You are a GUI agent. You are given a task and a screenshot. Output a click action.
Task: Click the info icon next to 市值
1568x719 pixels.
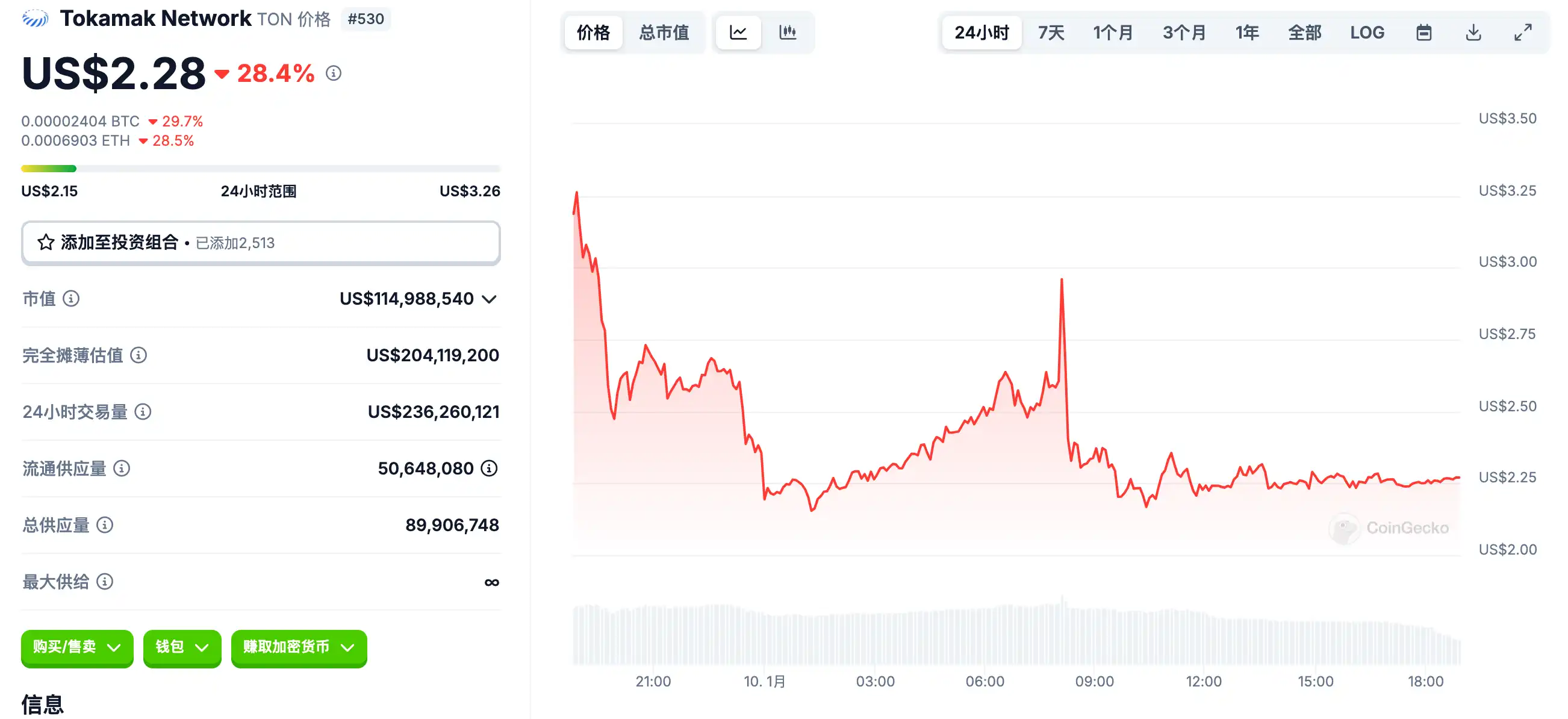point(71,298)
